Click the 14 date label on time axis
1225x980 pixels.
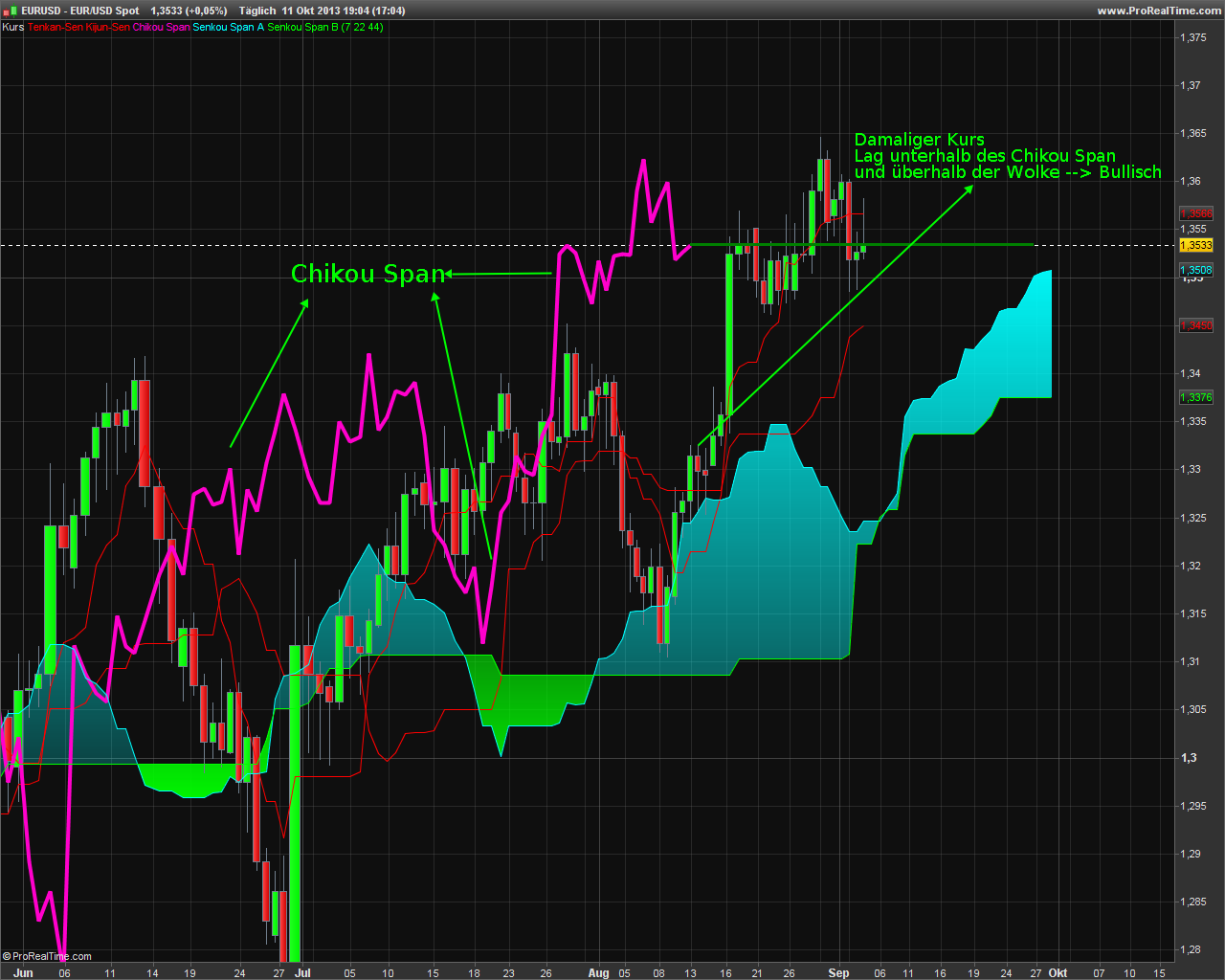click(x=152, y=973)
